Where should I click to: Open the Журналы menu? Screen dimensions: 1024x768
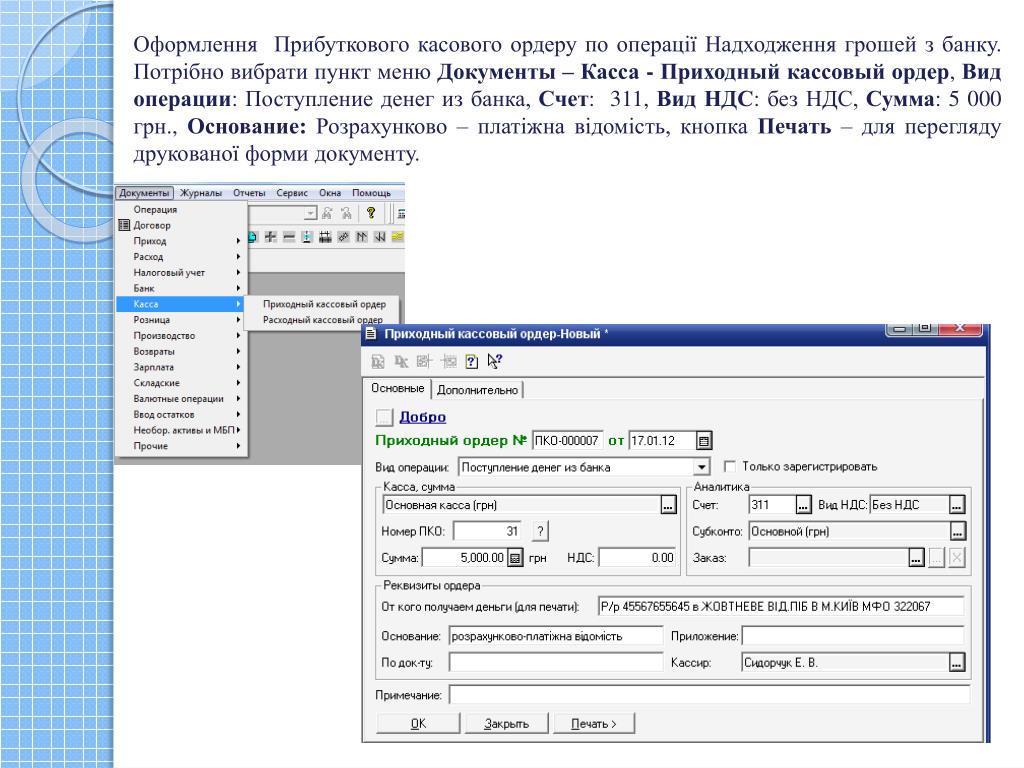[x=201, y=193]
